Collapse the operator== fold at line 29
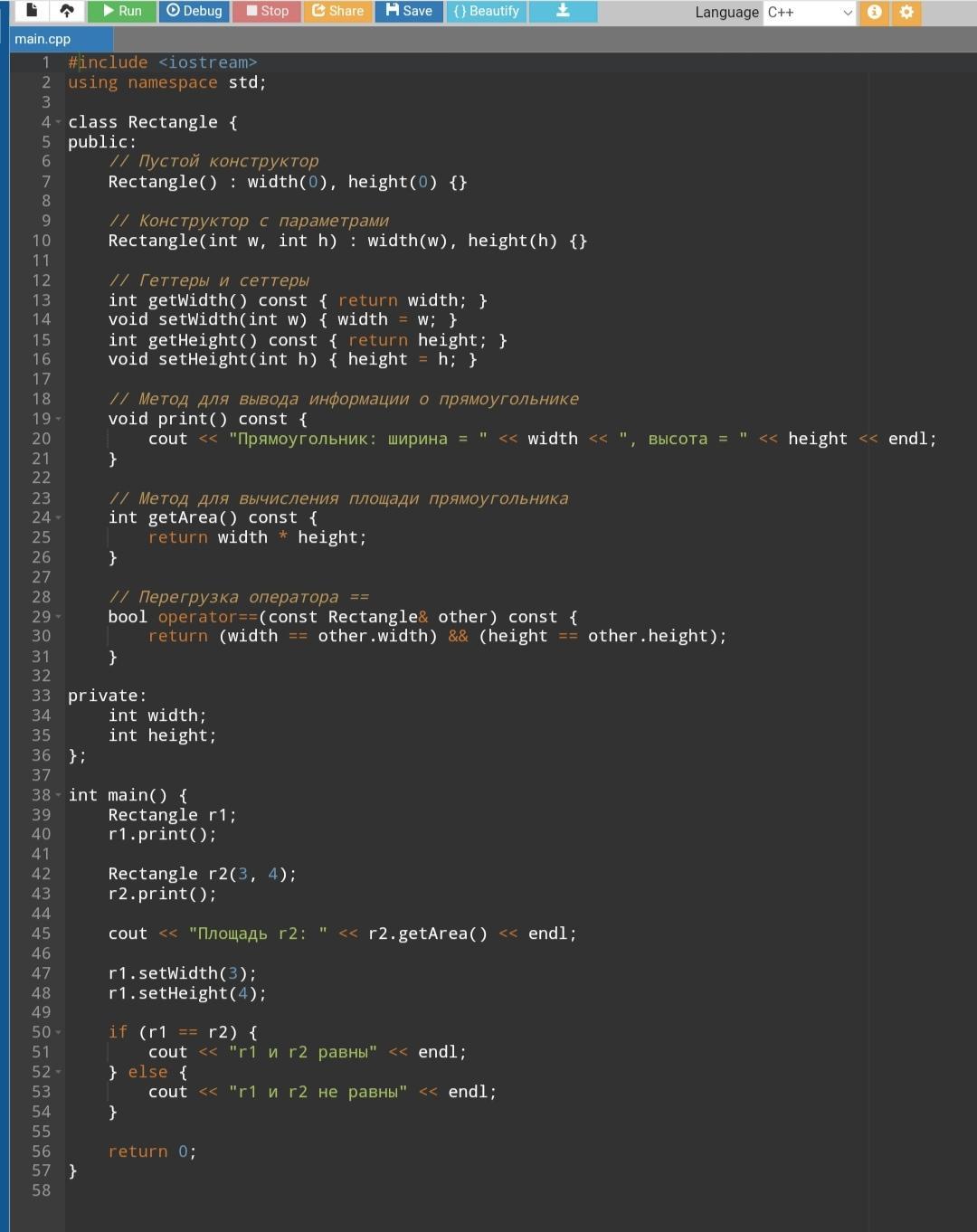Viewport: 977px width, 1232px height. 59,617
